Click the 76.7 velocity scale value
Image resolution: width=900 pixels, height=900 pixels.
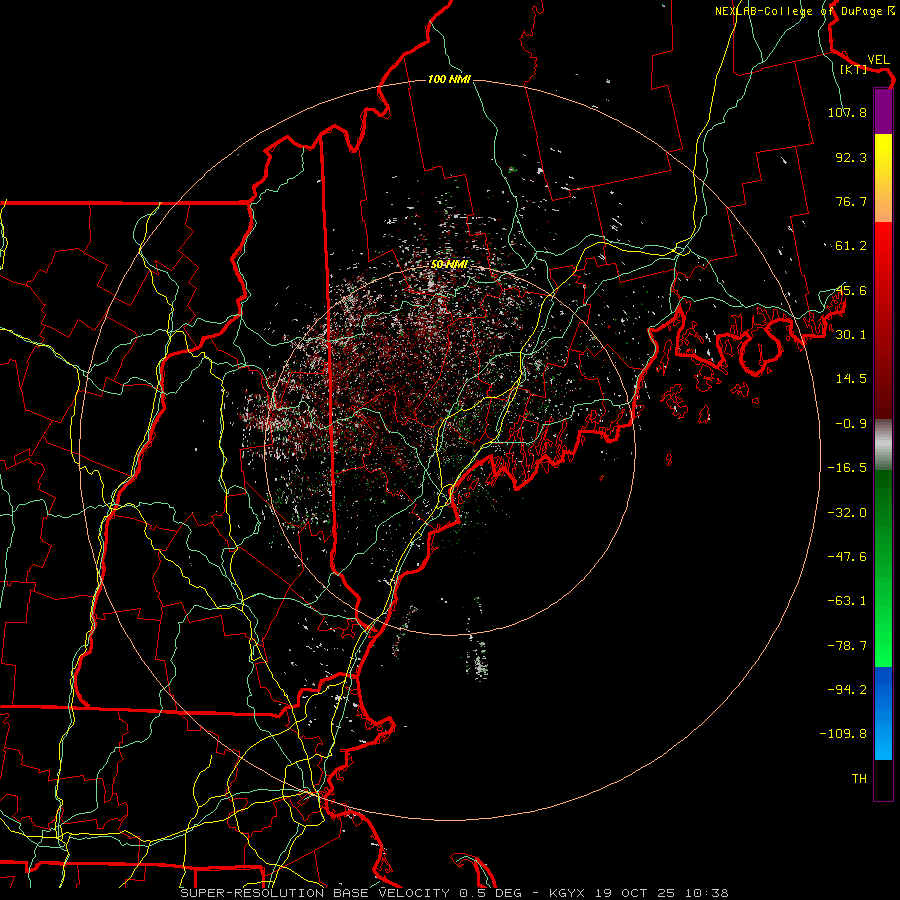tap(851, 201)
